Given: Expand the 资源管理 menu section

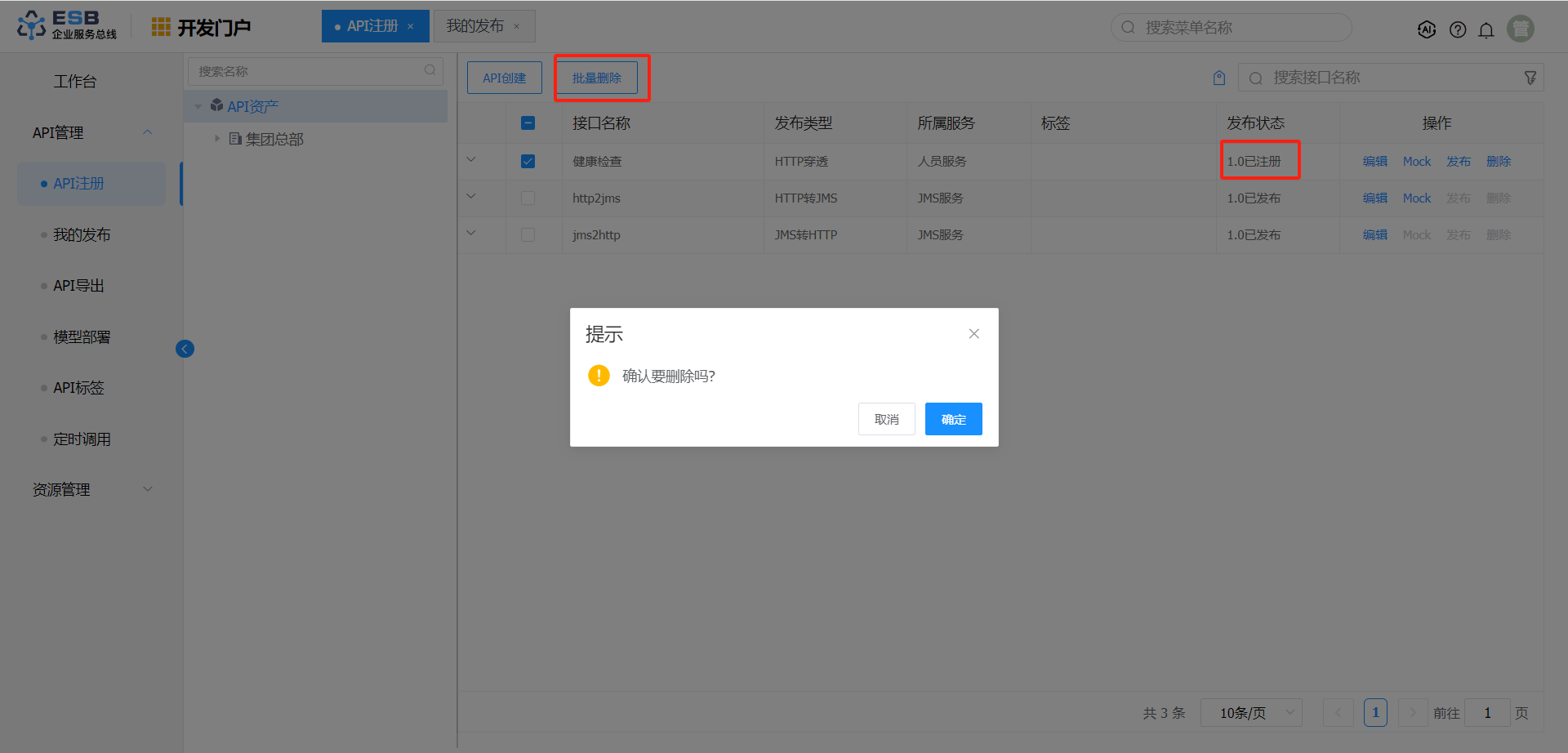Looking at the screenshot, I should tap(148, 489).
